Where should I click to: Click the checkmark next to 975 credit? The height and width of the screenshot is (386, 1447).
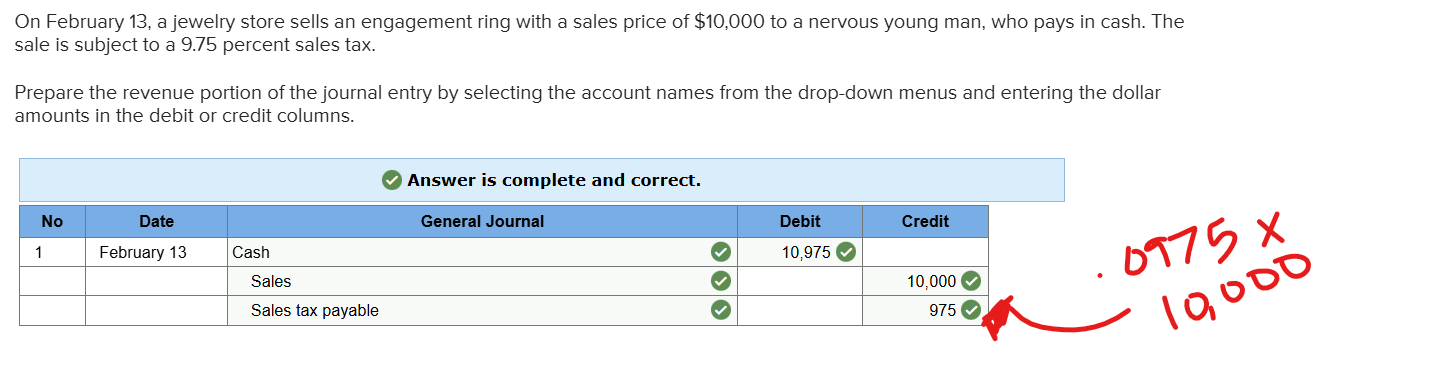click(969, 311)
